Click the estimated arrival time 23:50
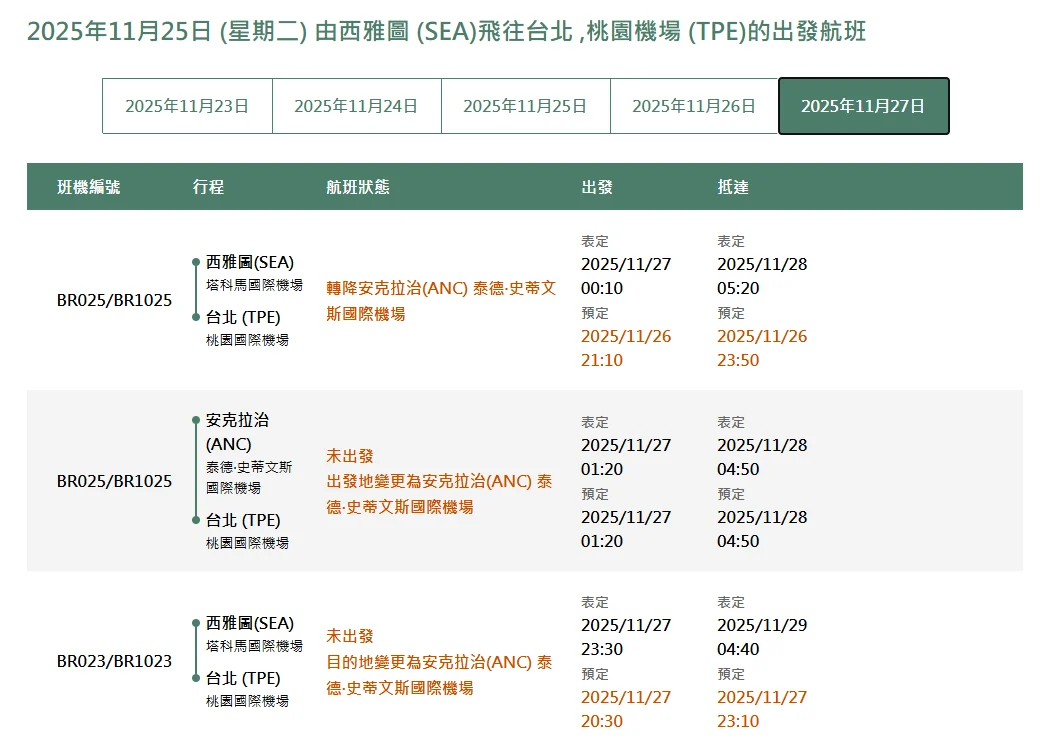Image resolution: width=1053 pixels, height=750 pixels. tap(738, 360)
